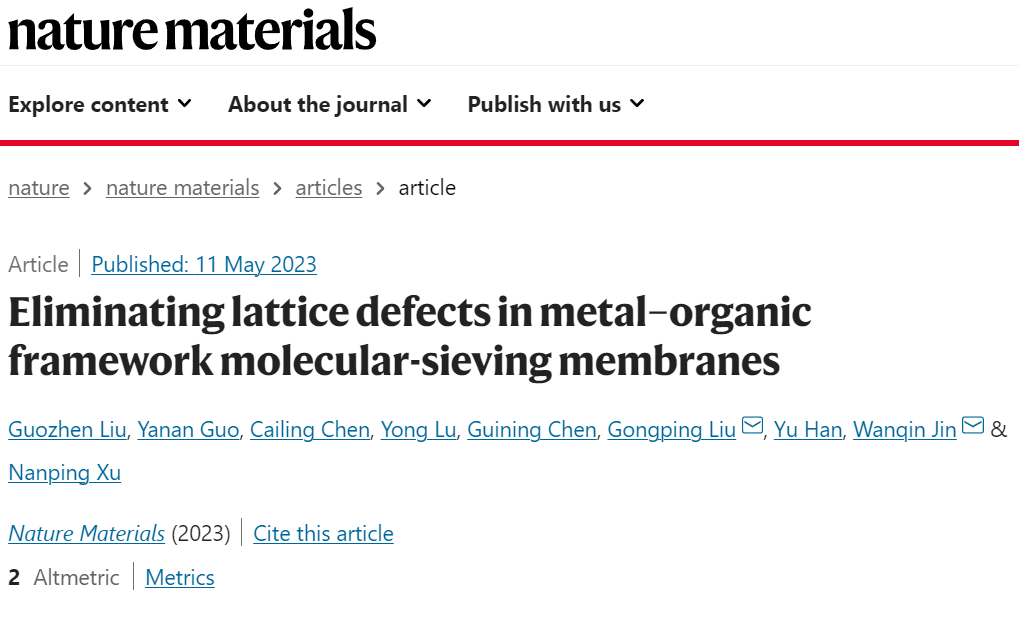Click the nature materials logo
This screenshot has height=617, width=1019.
pos(192,31)
